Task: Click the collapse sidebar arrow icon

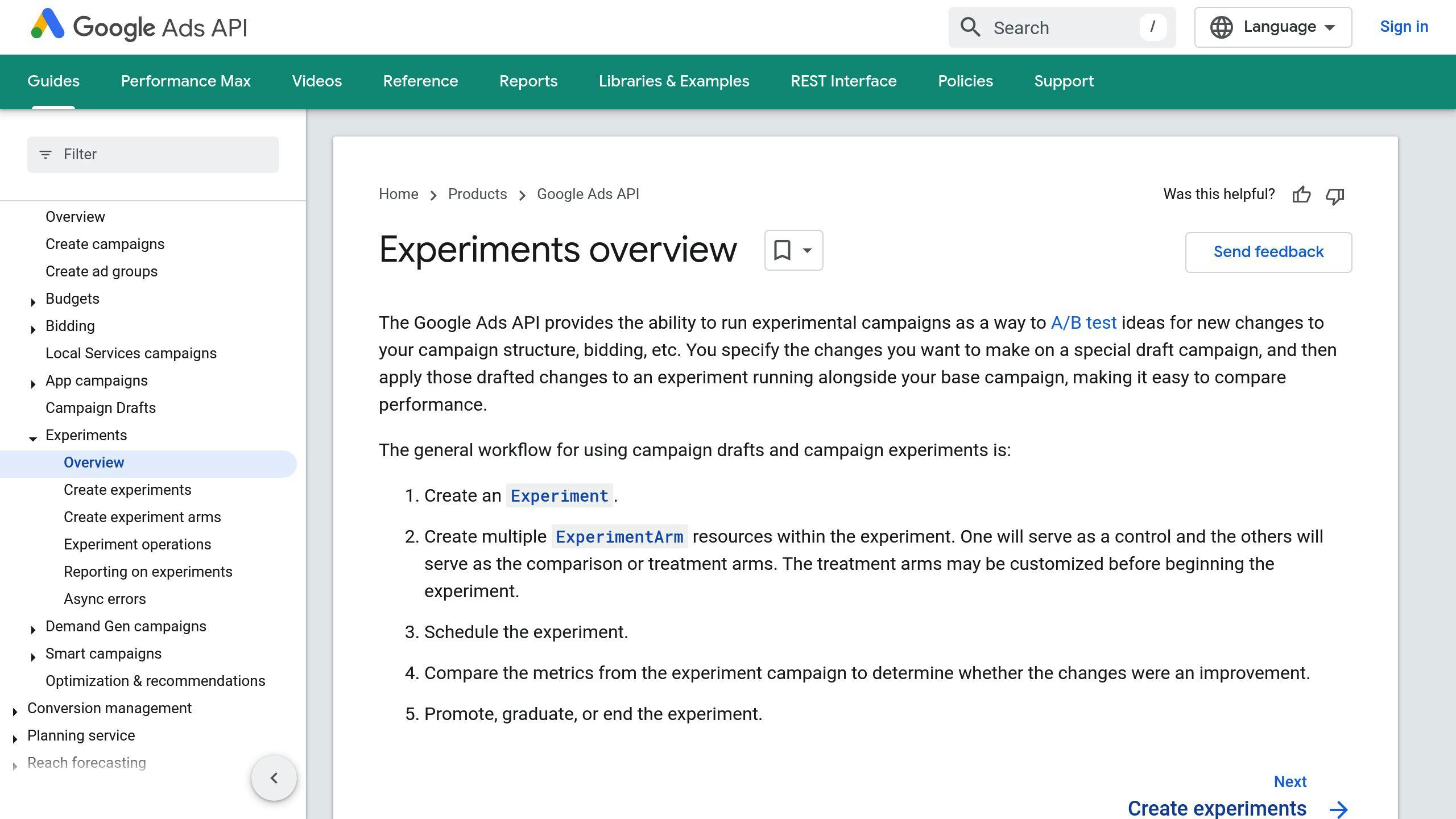Action: point(273,778)
